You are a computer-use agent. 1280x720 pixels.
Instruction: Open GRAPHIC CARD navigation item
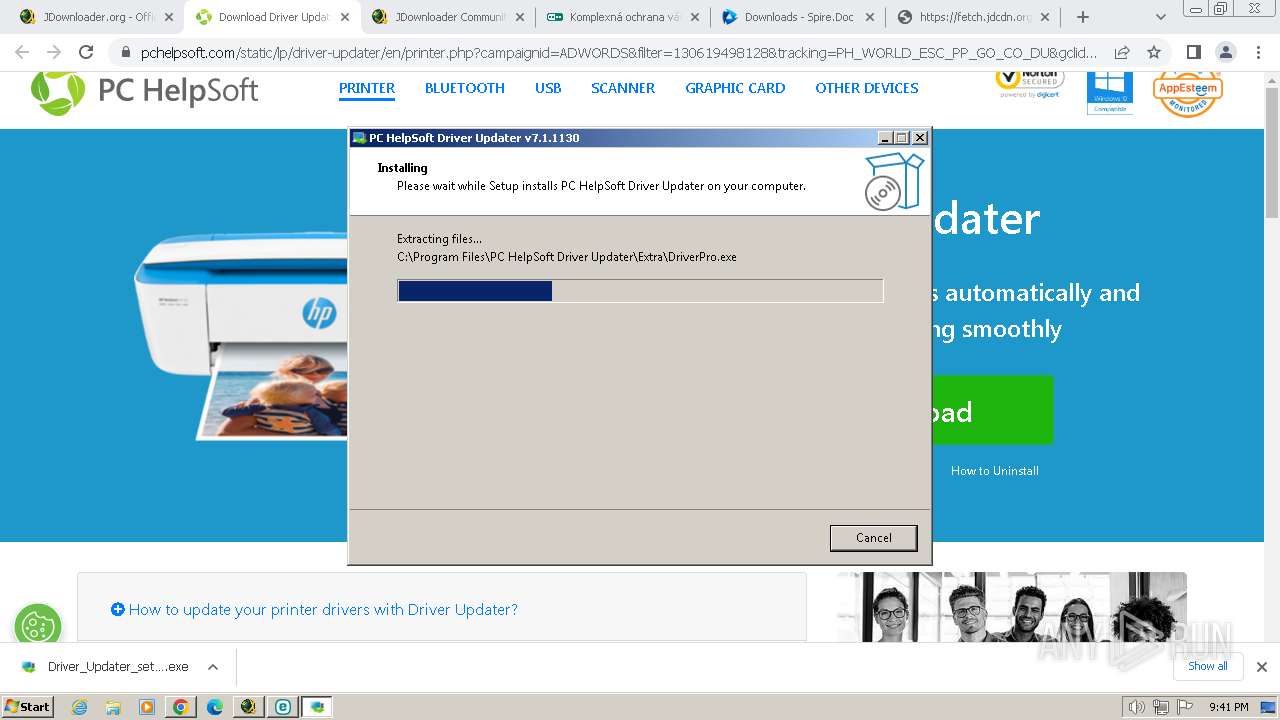coord(735,88)
